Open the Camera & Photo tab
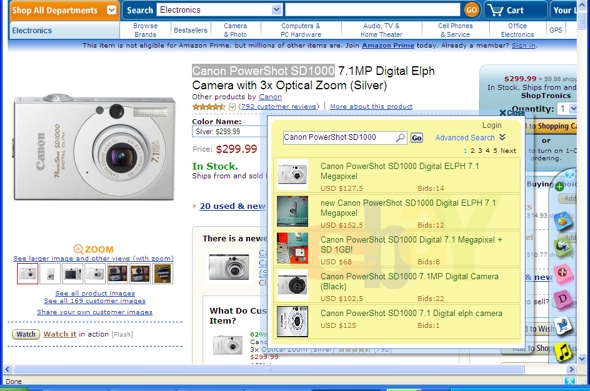The height and width of the screenshot is (391, 590). pyautogui.click(x=236, y=30)
